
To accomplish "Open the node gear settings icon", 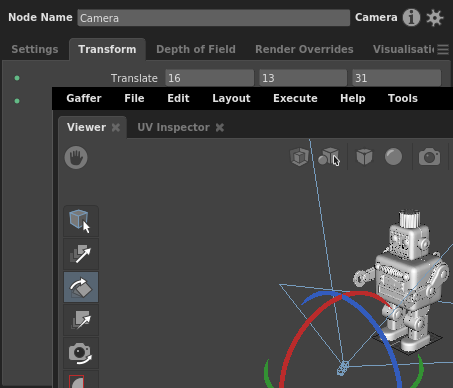I will 435,18.
